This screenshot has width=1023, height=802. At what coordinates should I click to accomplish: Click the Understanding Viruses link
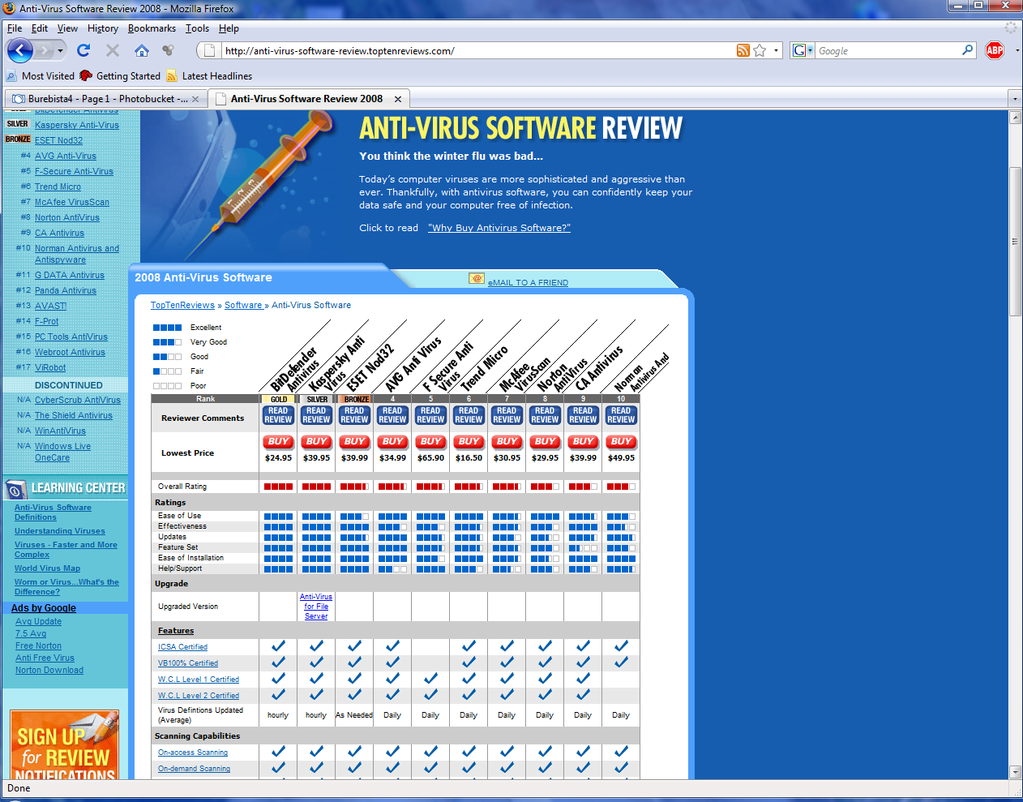(60, 531)
